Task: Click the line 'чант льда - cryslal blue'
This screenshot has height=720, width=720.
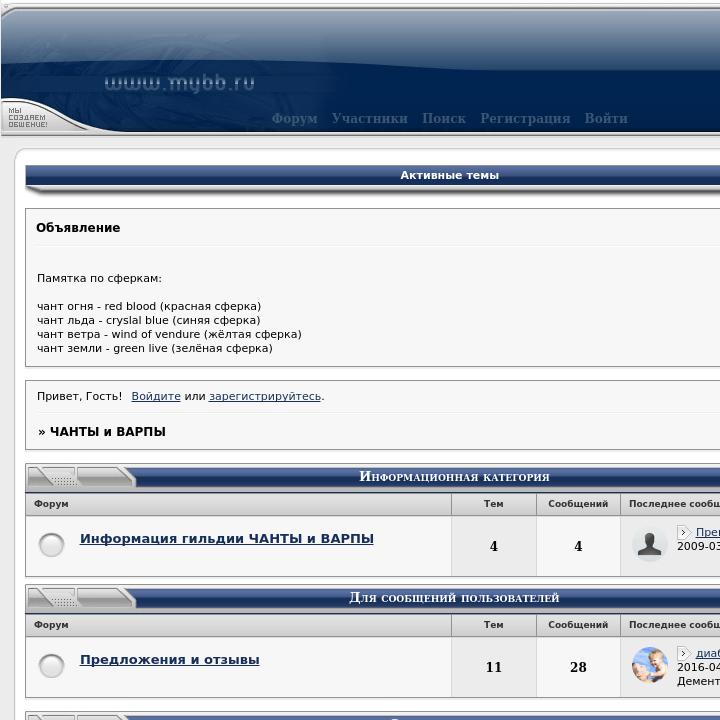Action: [149, 320]
